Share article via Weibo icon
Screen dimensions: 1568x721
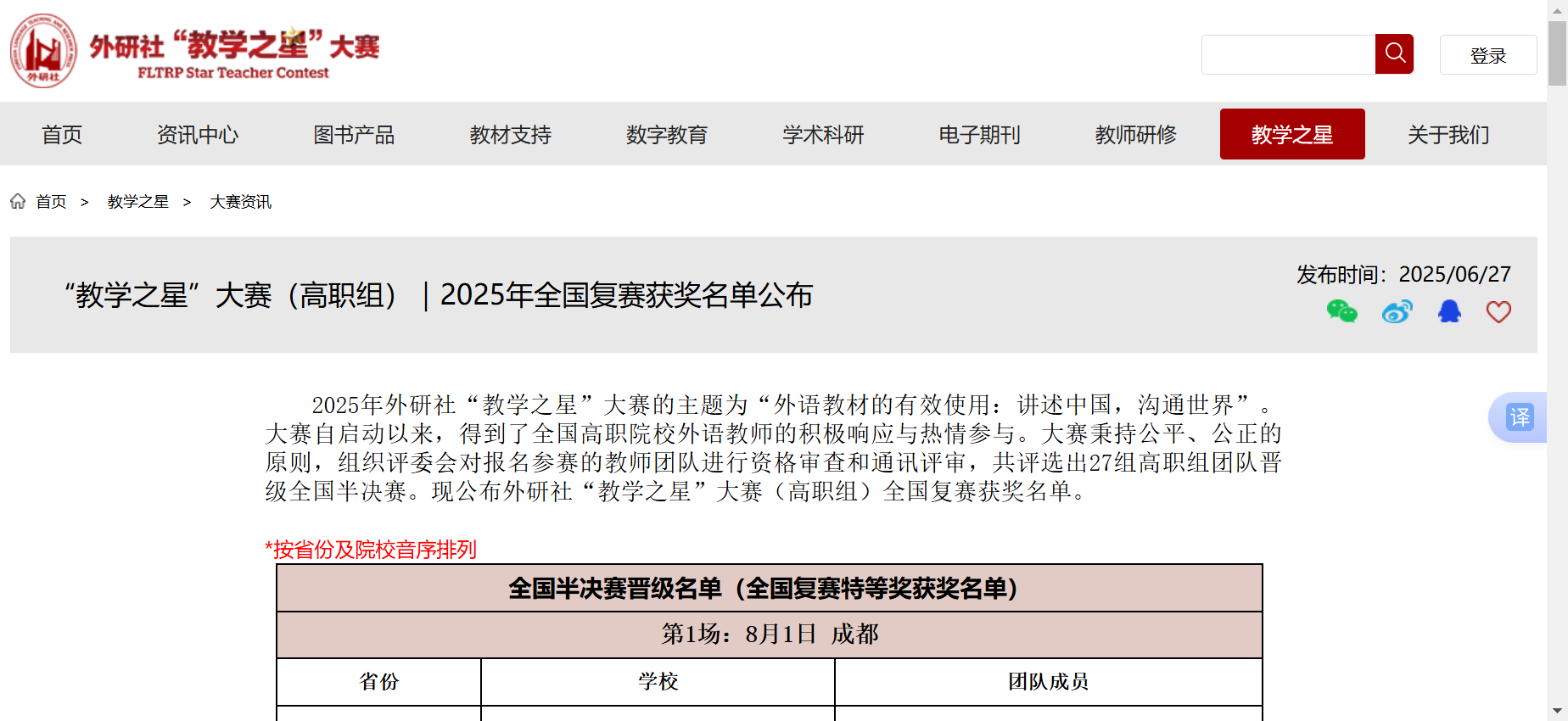1397,312
